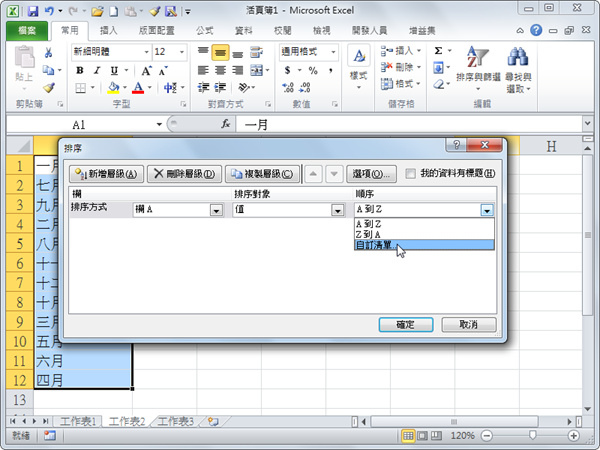Confirm sort with 確定 button

click(406, 325)
